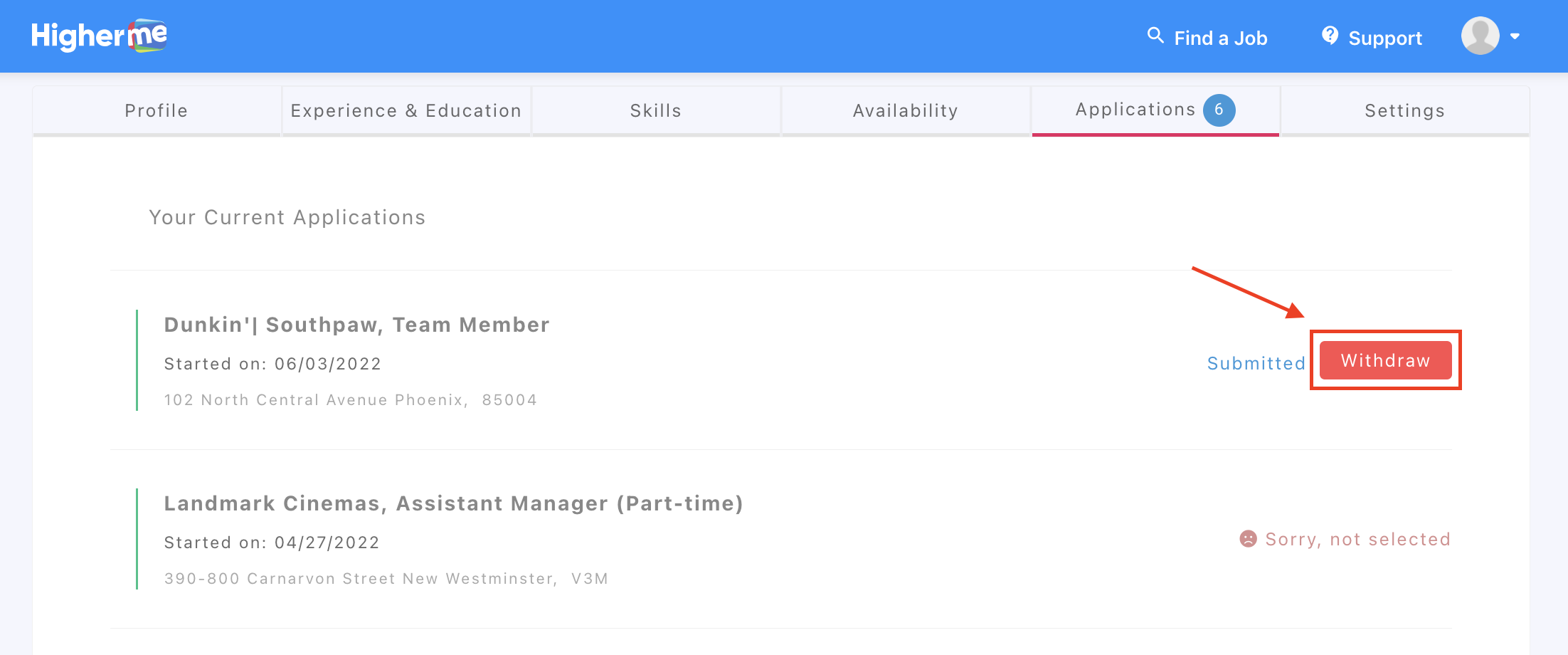The height and width of the screenshot is (655, 1568).
Task: Withdraw the Dunkin' application
Action: click(1385, 360)
